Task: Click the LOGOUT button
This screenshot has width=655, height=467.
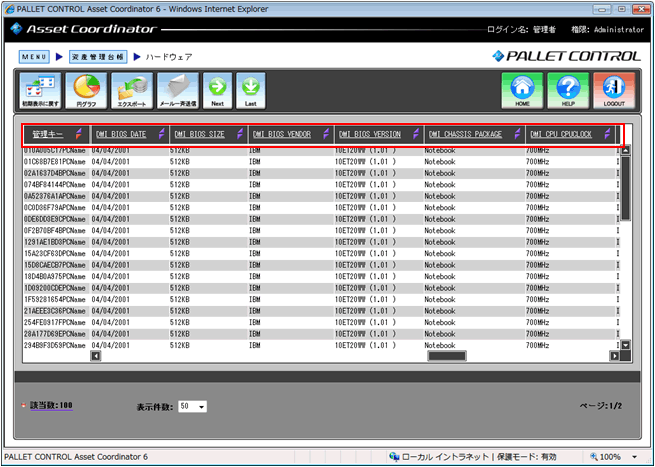Action: pyautogui.click(x=614, y=91)
